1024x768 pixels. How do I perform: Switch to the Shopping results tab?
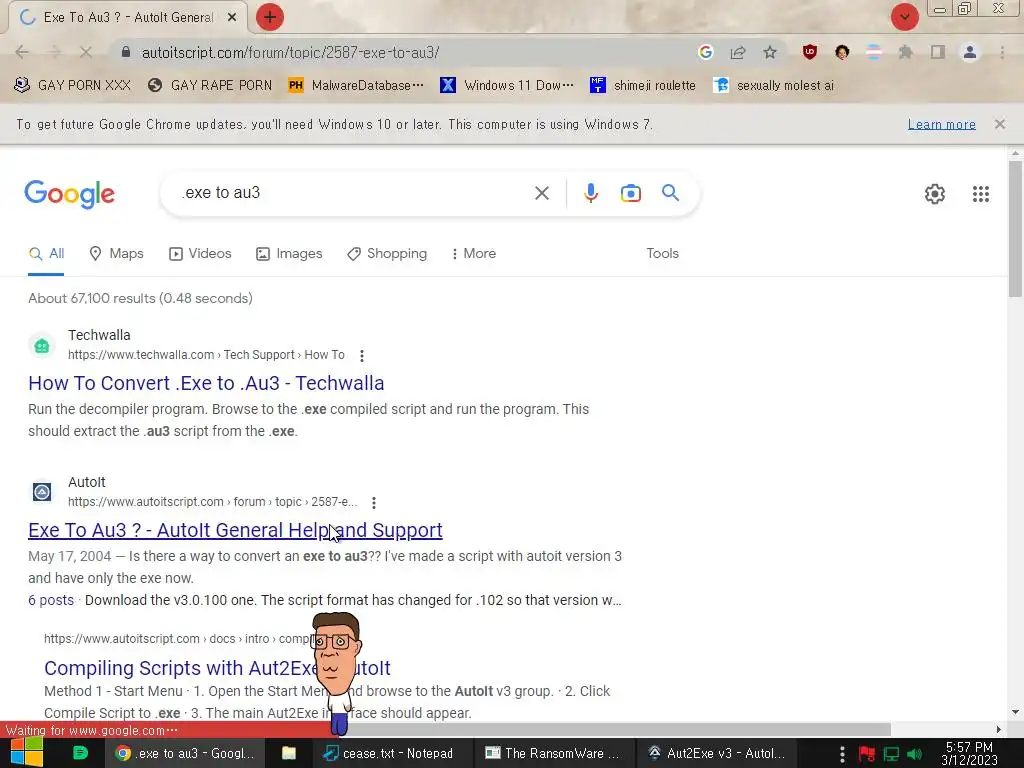point(387,253)
